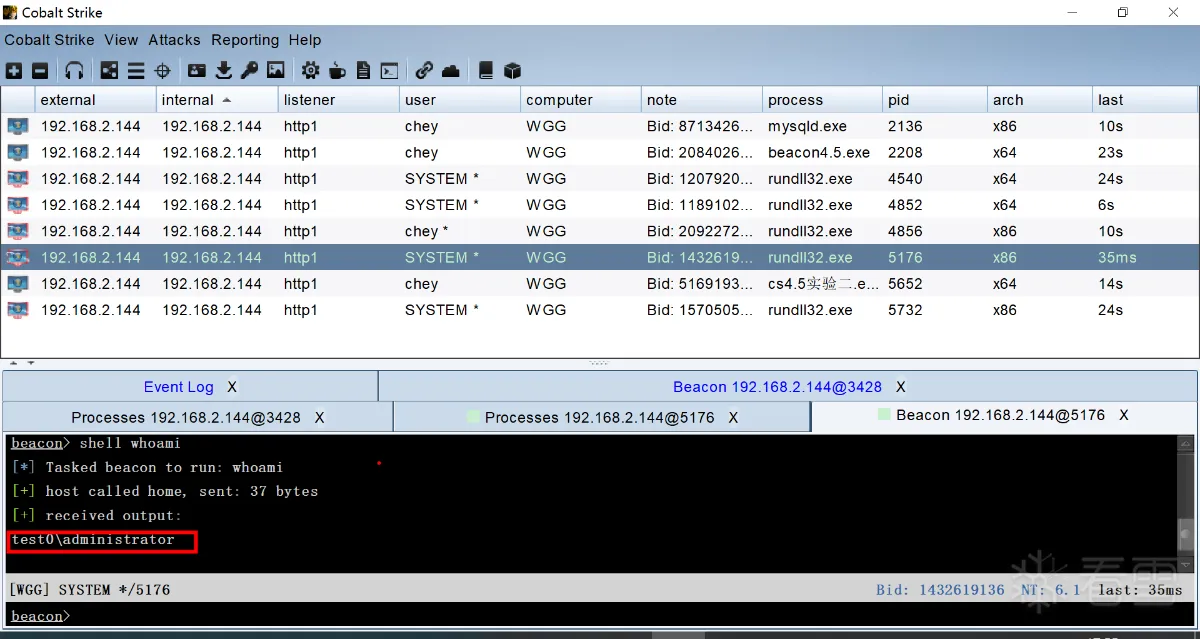Viewport: 1200px width, 639px height.
Task: Open the View menu
Action: click(x=121, y=40)
